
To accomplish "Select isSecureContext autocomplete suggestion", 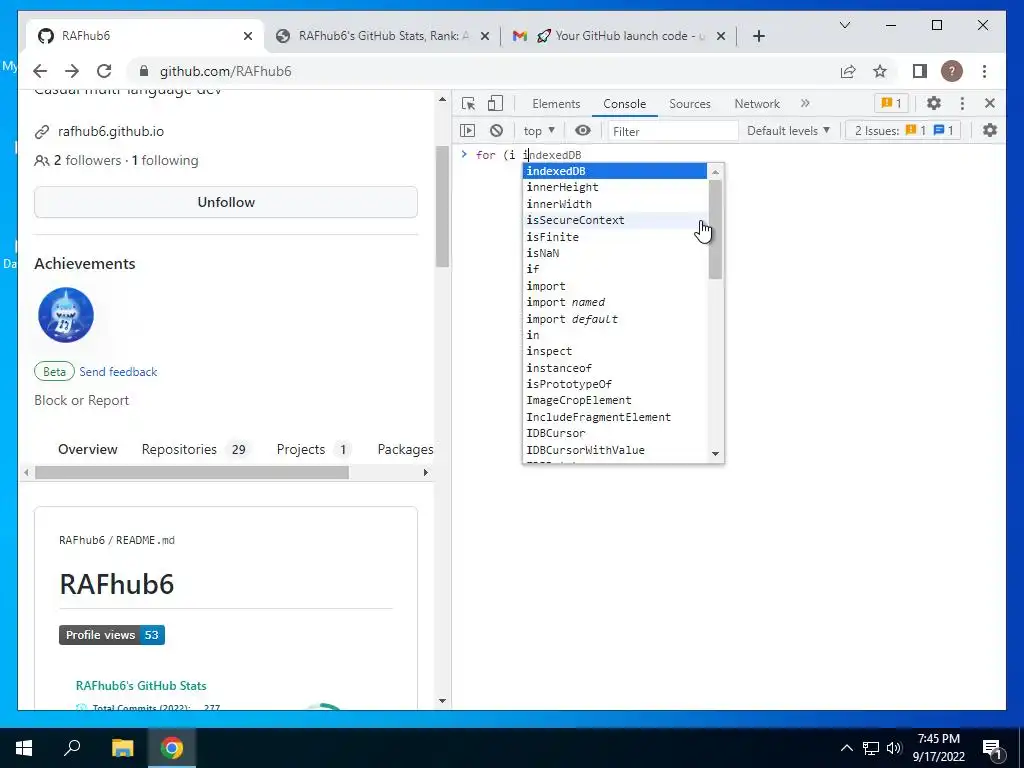I will (615, 220).
